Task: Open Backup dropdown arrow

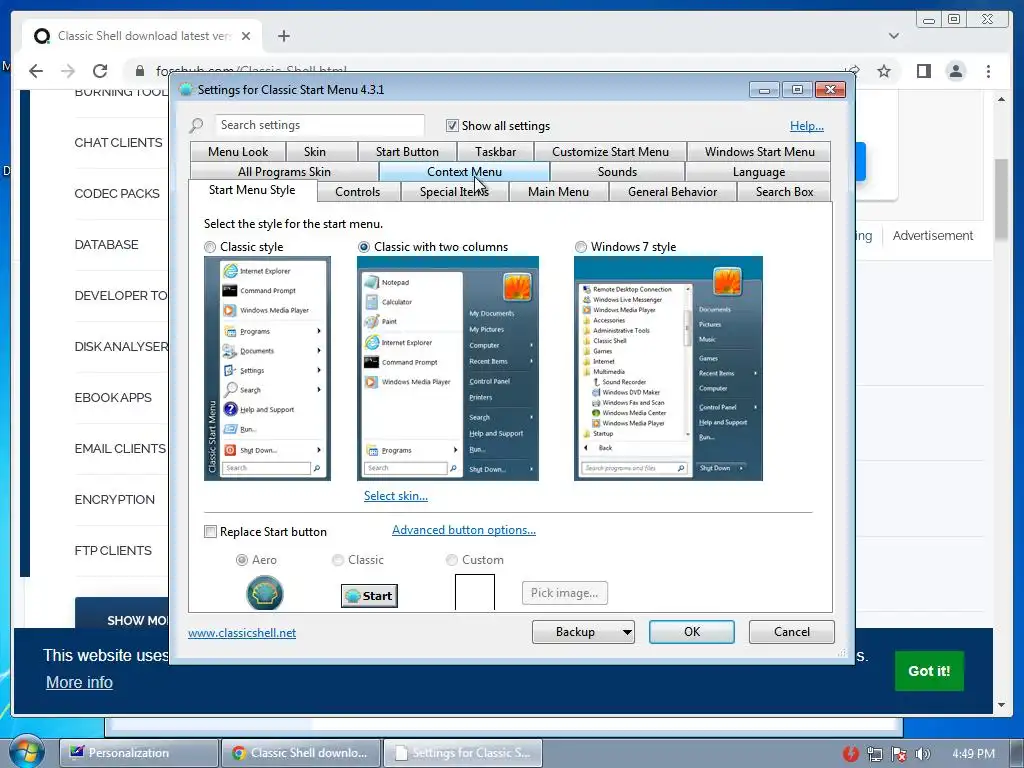Action: 626,632
